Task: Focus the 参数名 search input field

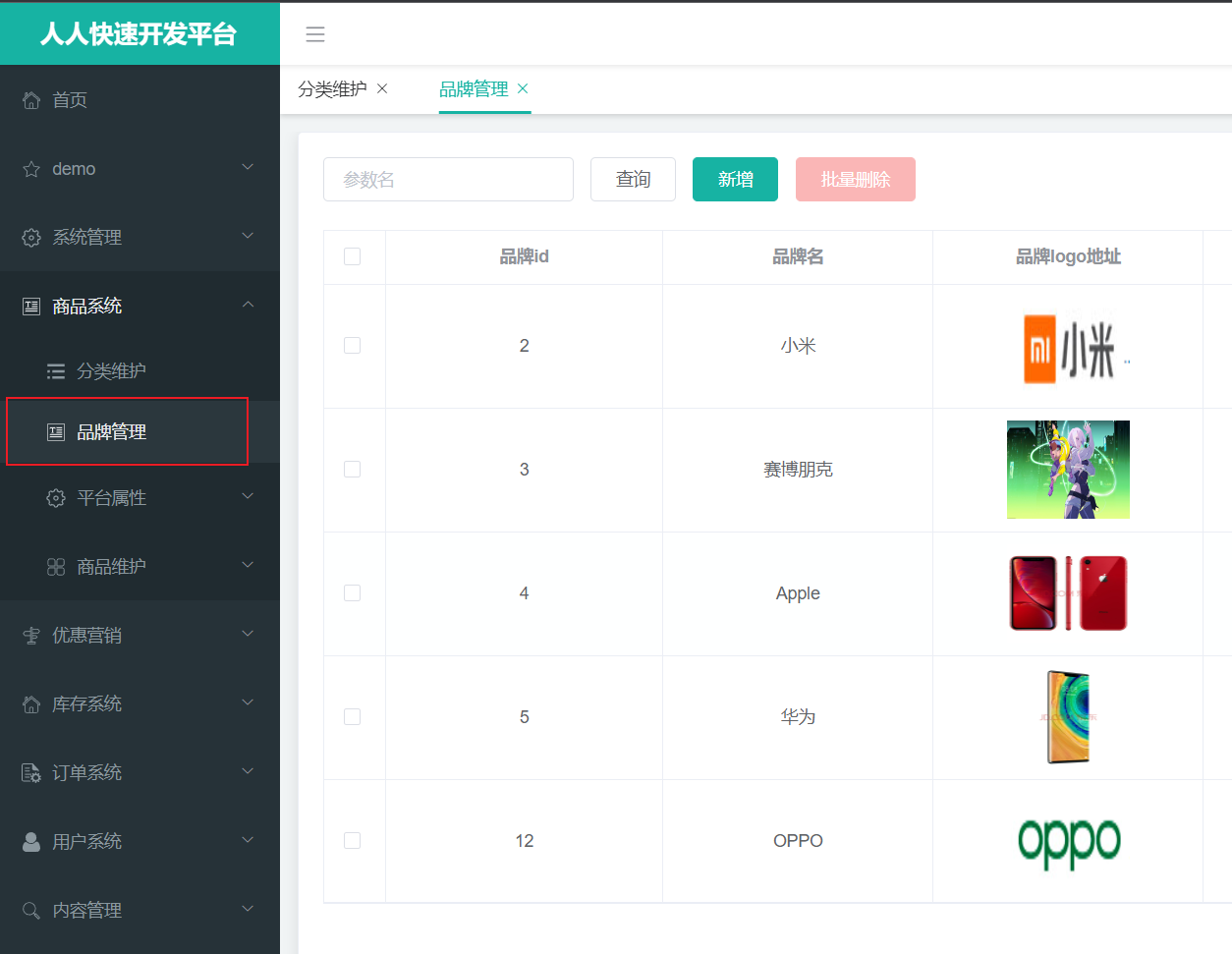Action: [x=448, y=180]
